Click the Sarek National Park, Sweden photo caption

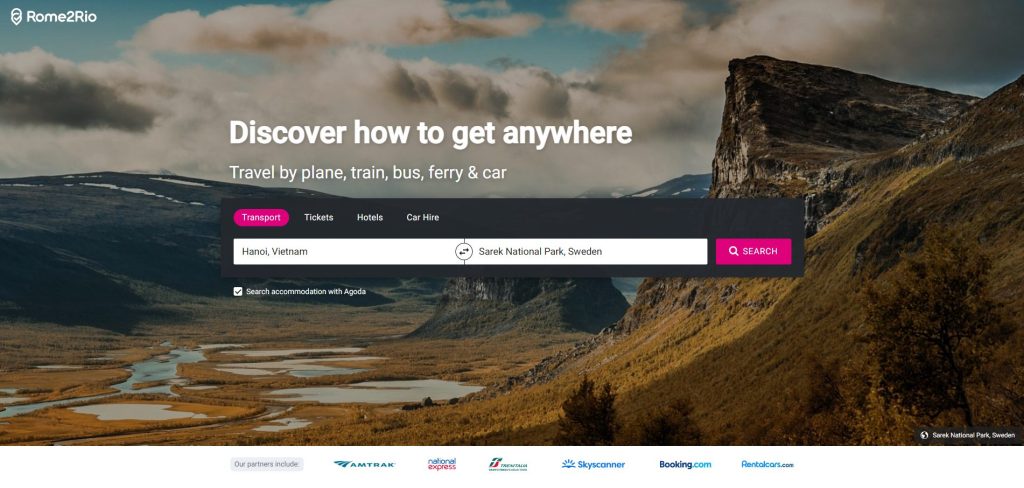click(973, 435)
